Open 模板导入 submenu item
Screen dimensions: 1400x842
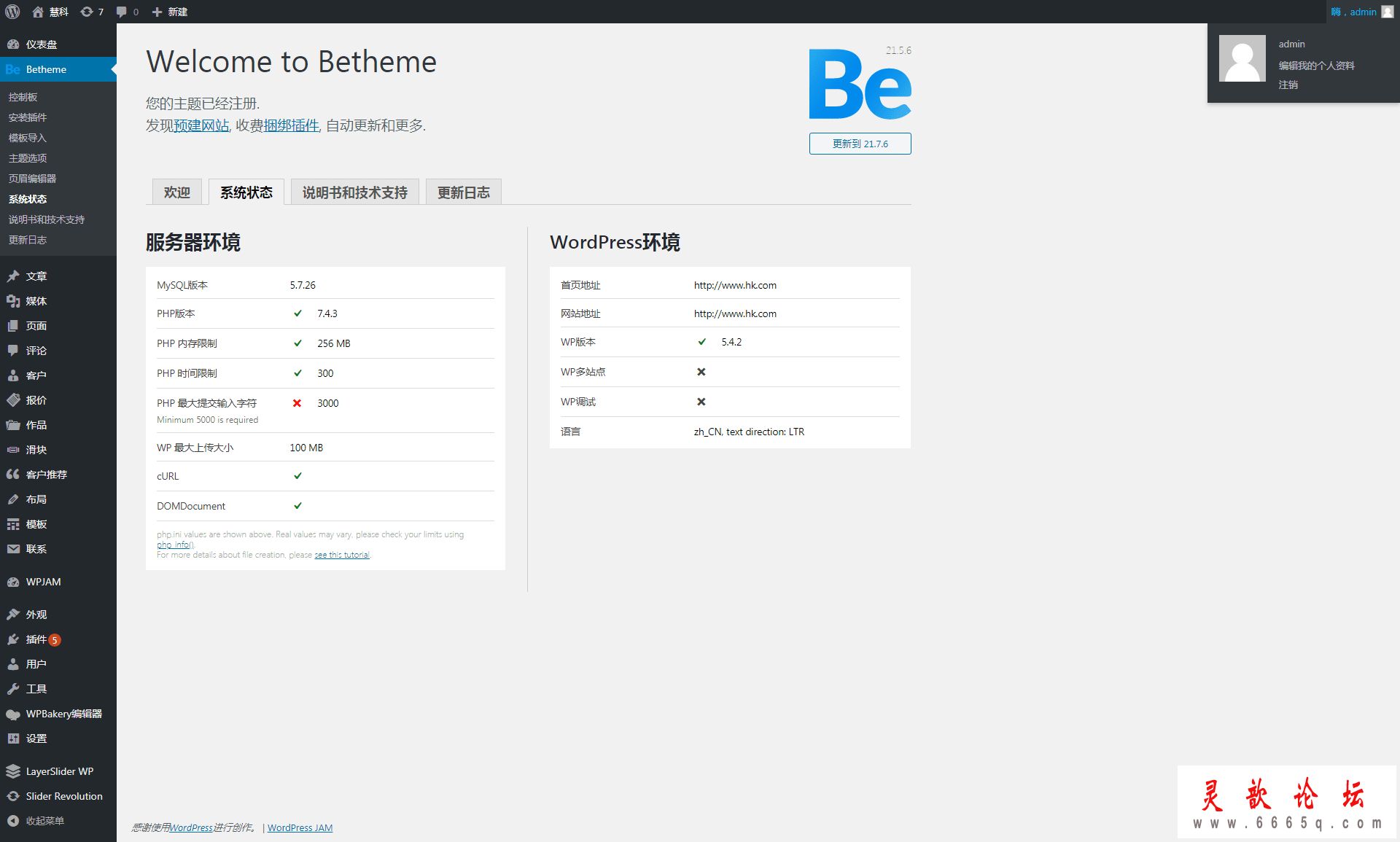pyautogui.click(x=28, y=138)
